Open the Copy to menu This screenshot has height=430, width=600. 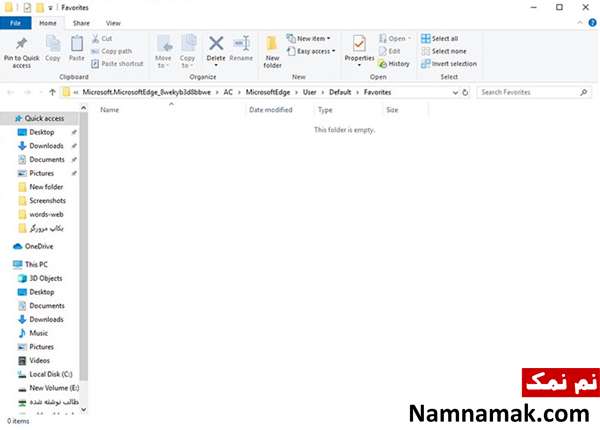click(x=188, y=52)
